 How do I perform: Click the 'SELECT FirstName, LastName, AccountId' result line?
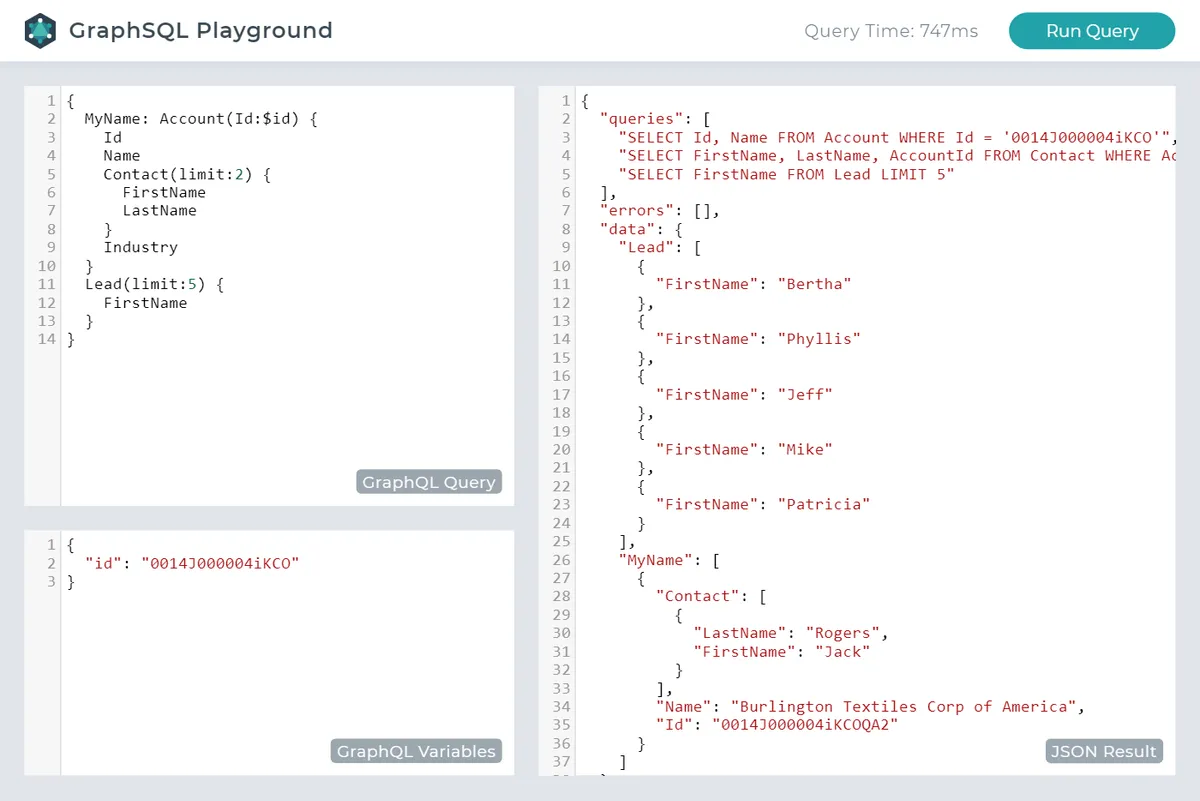coord(898,156)
